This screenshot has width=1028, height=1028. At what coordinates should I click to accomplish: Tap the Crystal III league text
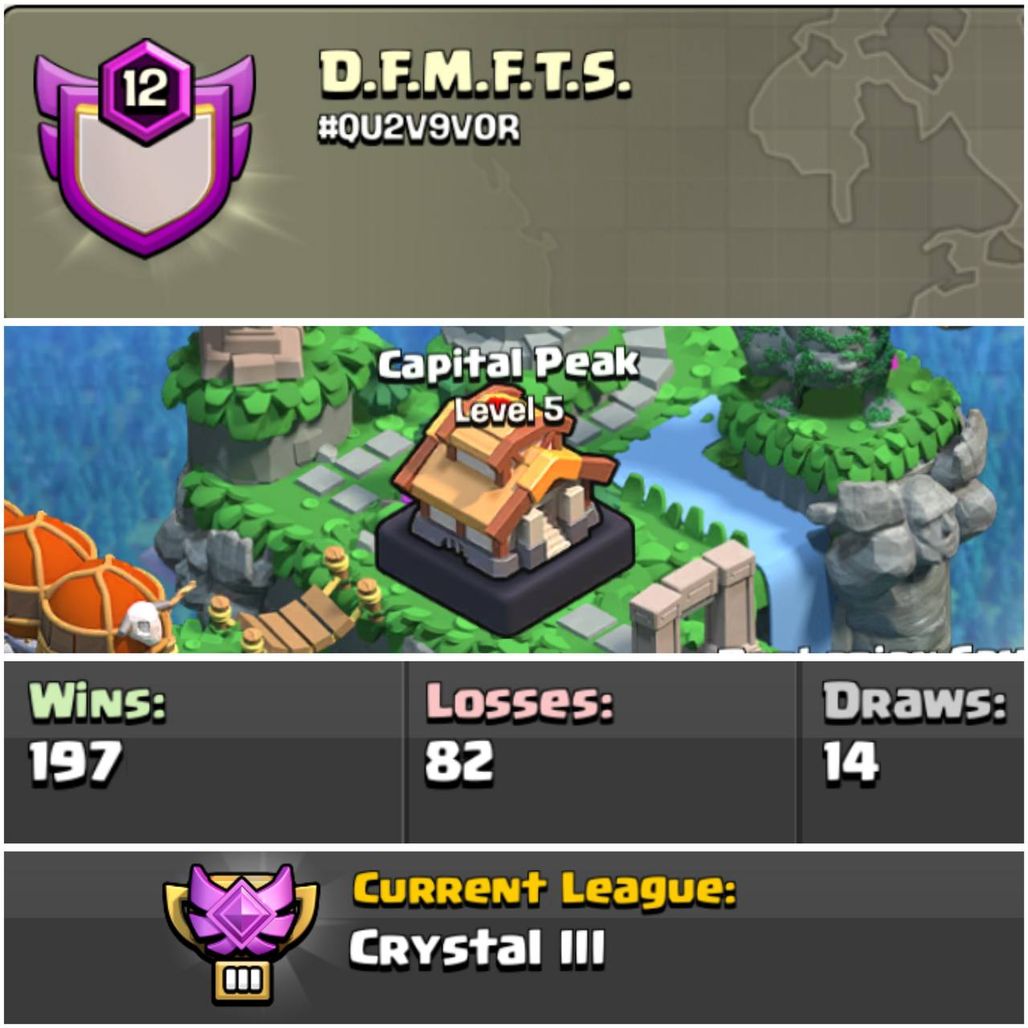click(x=477, y=948)
